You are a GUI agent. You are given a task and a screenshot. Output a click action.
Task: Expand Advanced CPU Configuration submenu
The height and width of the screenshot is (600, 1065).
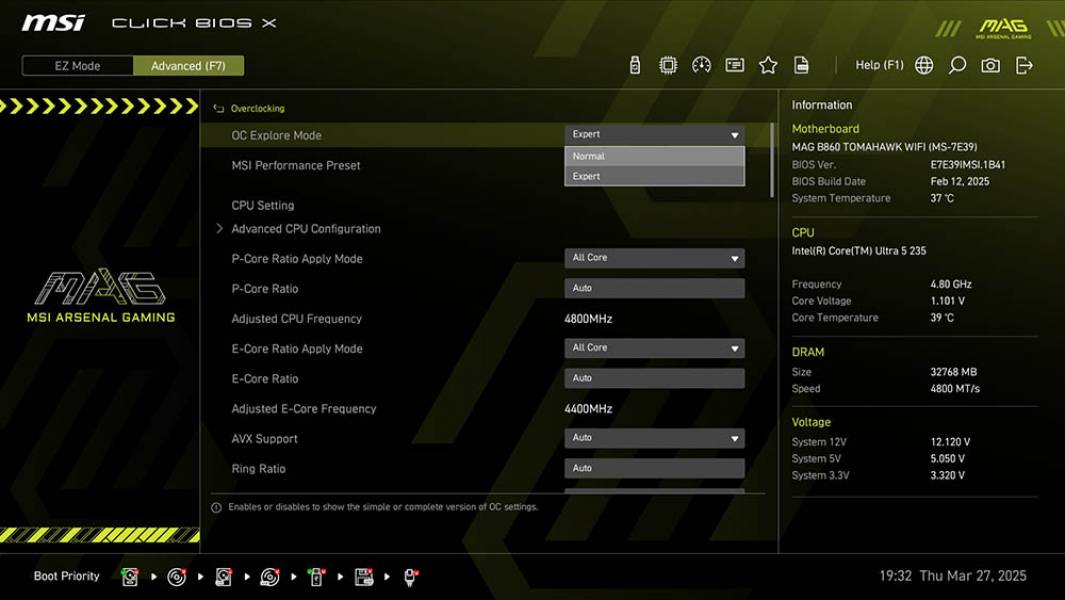point(306,229)
